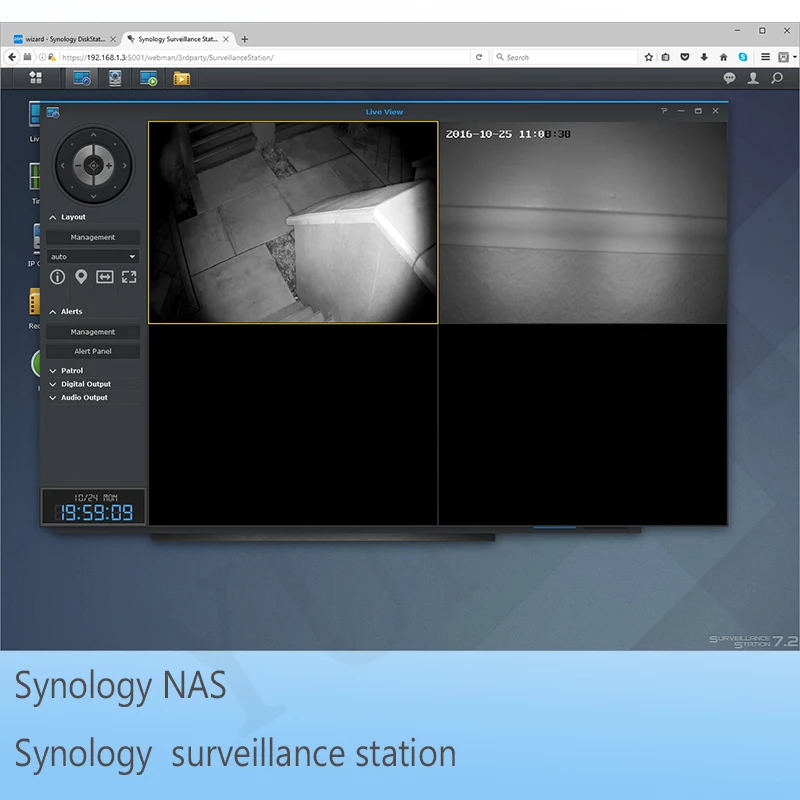Collapse the Layout section
The width and height of the screenshot is (800, 800).
pyautogui.click(x=53, y=217)
